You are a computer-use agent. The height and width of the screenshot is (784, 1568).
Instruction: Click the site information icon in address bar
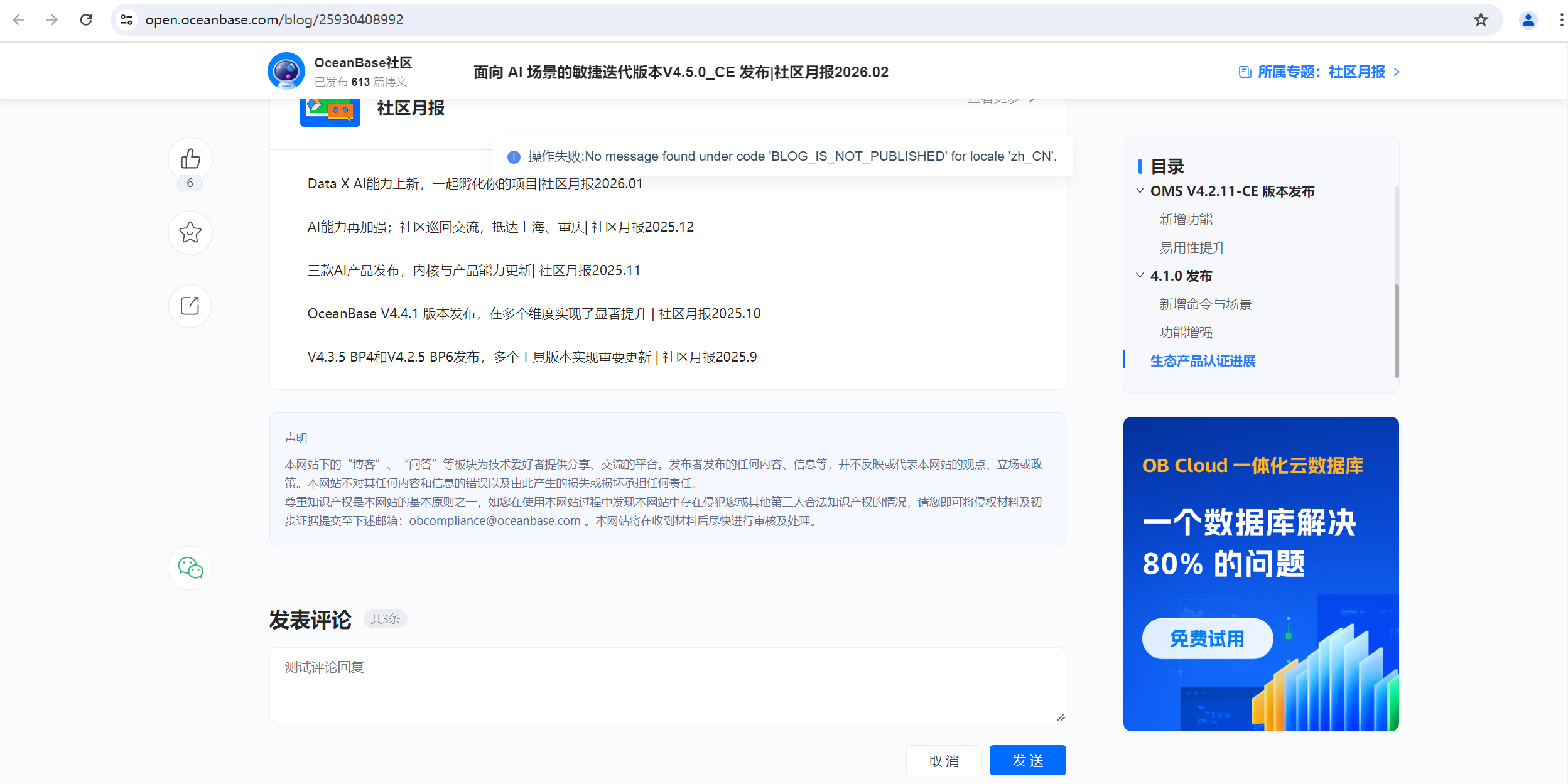[x=127, y=19]
